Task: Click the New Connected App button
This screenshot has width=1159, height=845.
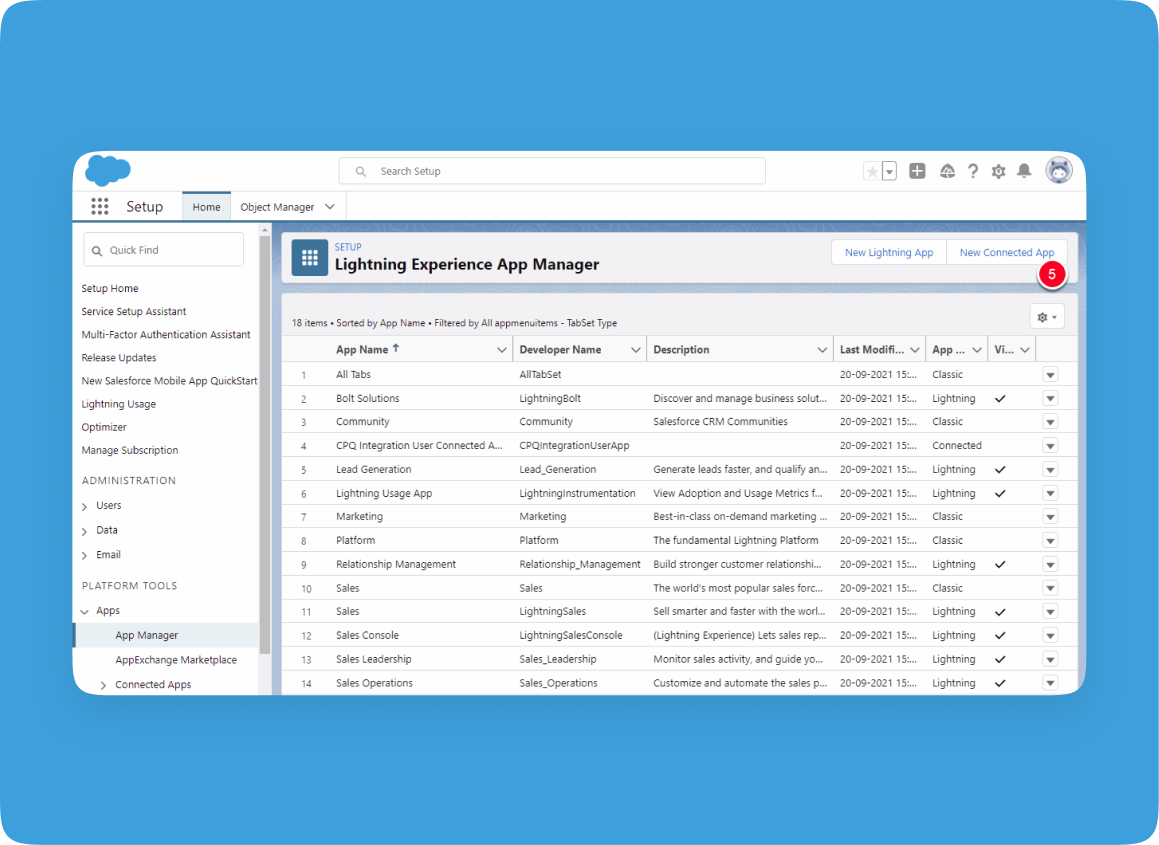Action: coord(1006,253)
